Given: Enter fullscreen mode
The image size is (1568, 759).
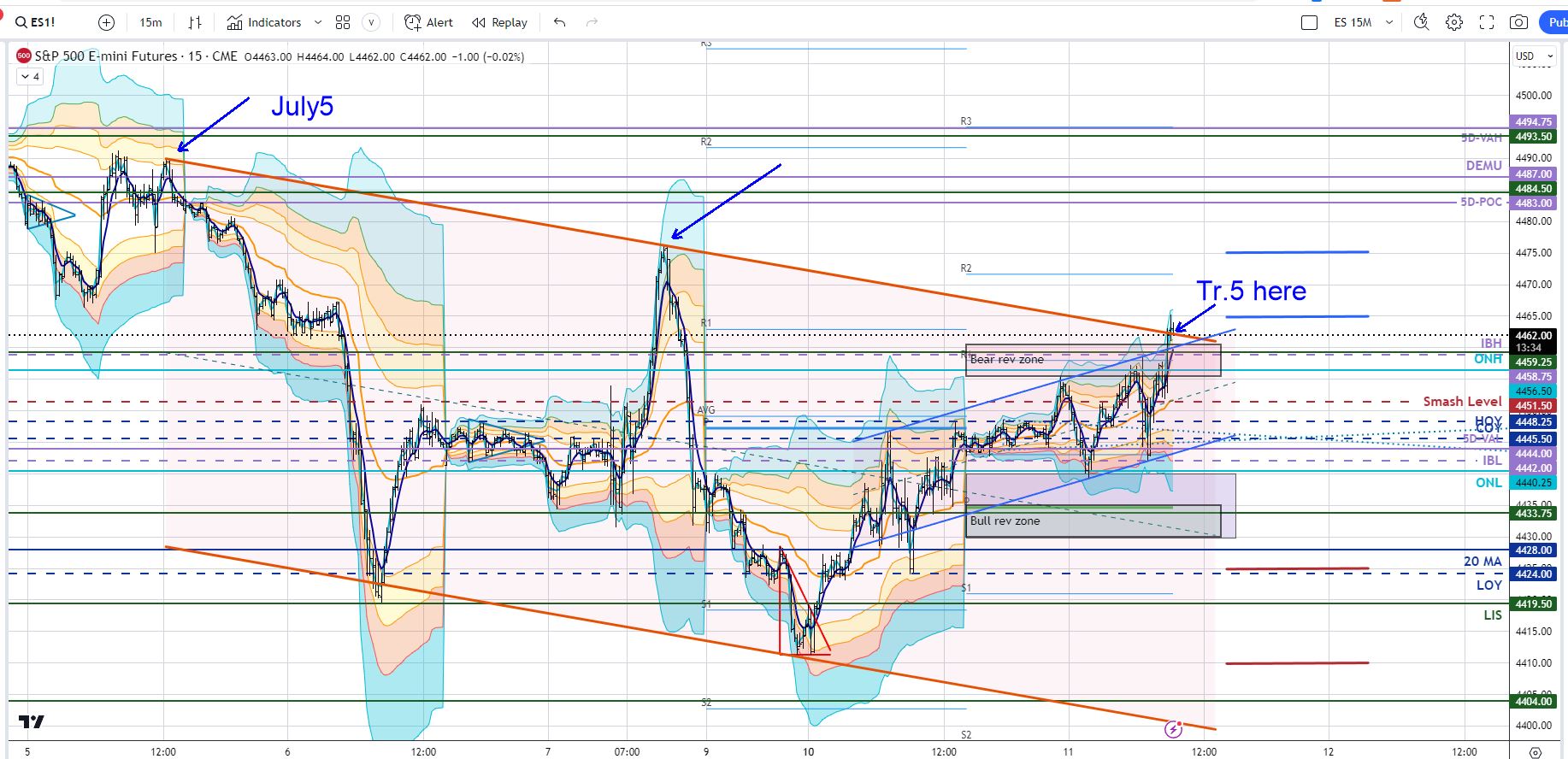Looking at the screenshot, I should pyautogui.click(x=1487, y=22).
